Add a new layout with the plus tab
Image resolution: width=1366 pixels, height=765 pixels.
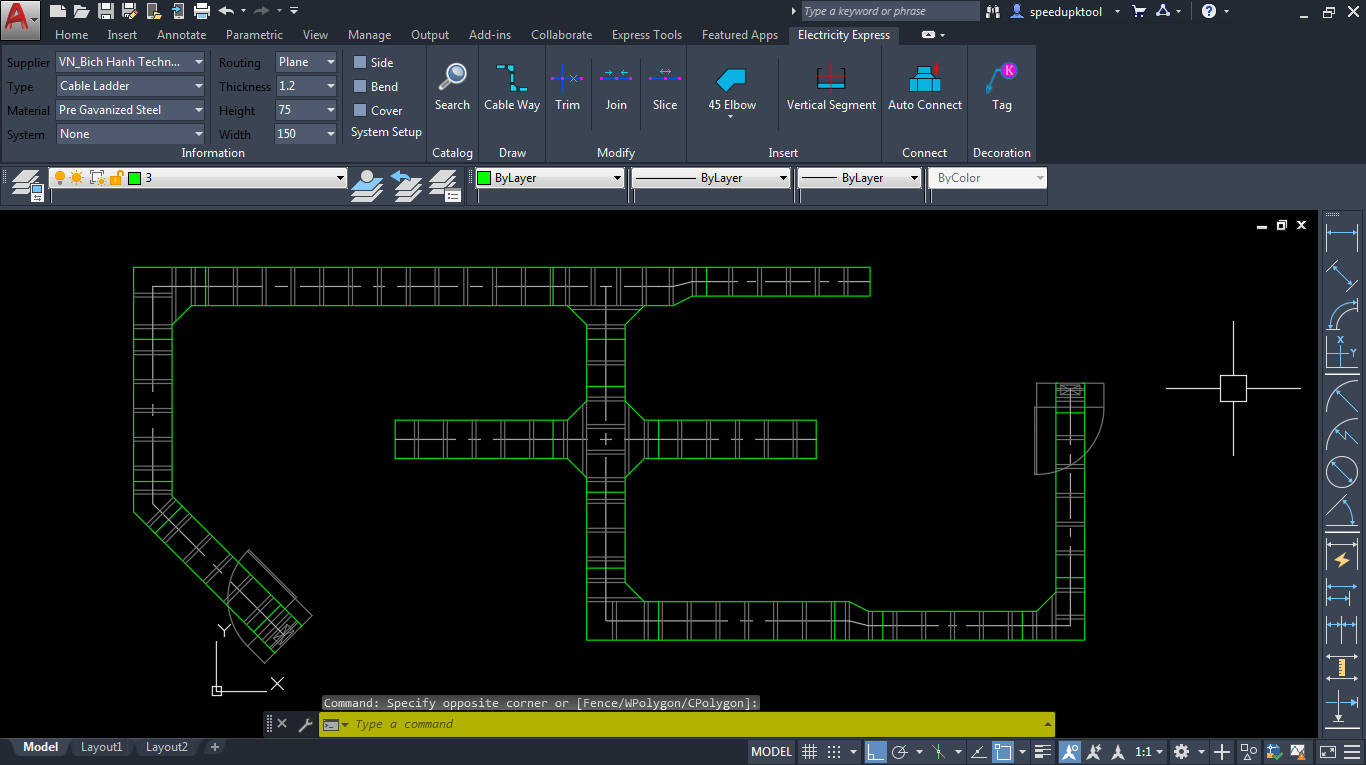[214, 747]
